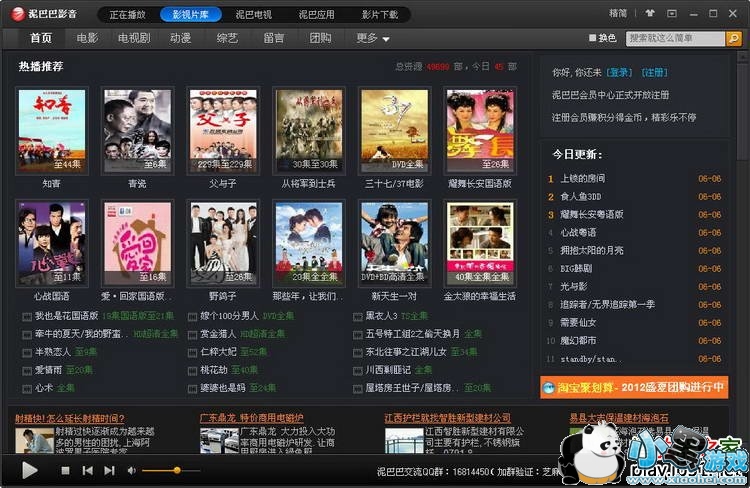This screenshot has width=750, height=488.
Task: Open the 影片下载 tab
Action: click(x=380, y=15)
